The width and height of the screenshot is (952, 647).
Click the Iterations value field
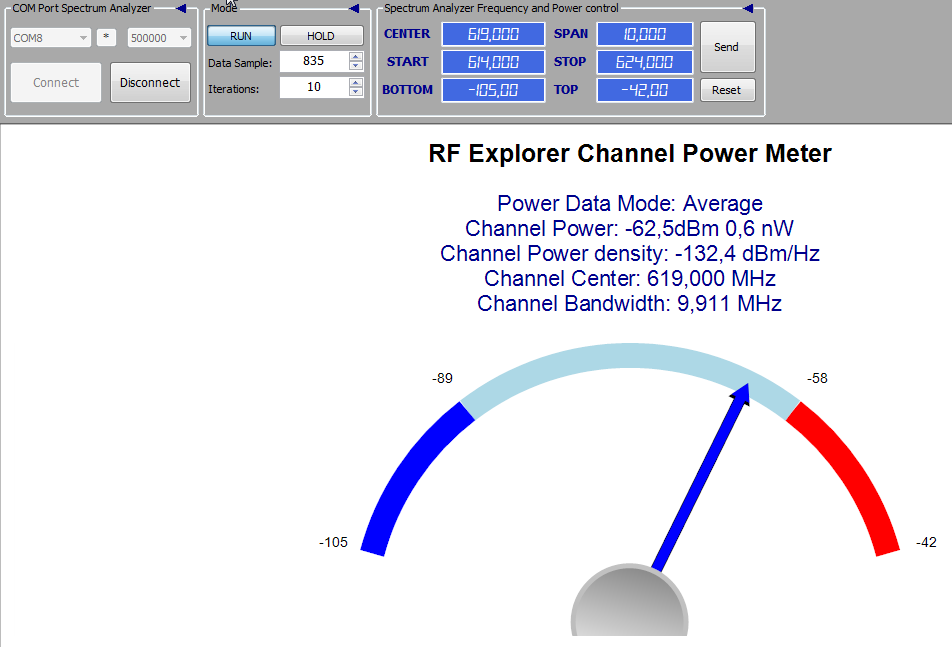pyautogui.click(x=314, y=87)
